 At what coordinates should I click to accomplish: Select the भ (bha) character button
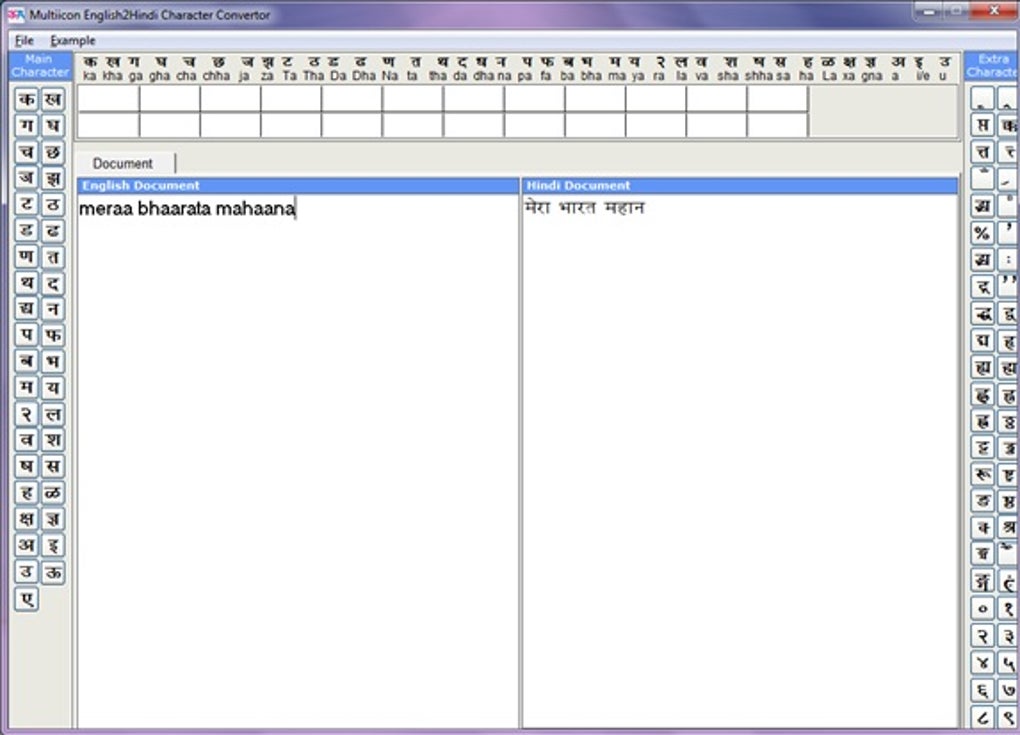(x=53, y=361)
